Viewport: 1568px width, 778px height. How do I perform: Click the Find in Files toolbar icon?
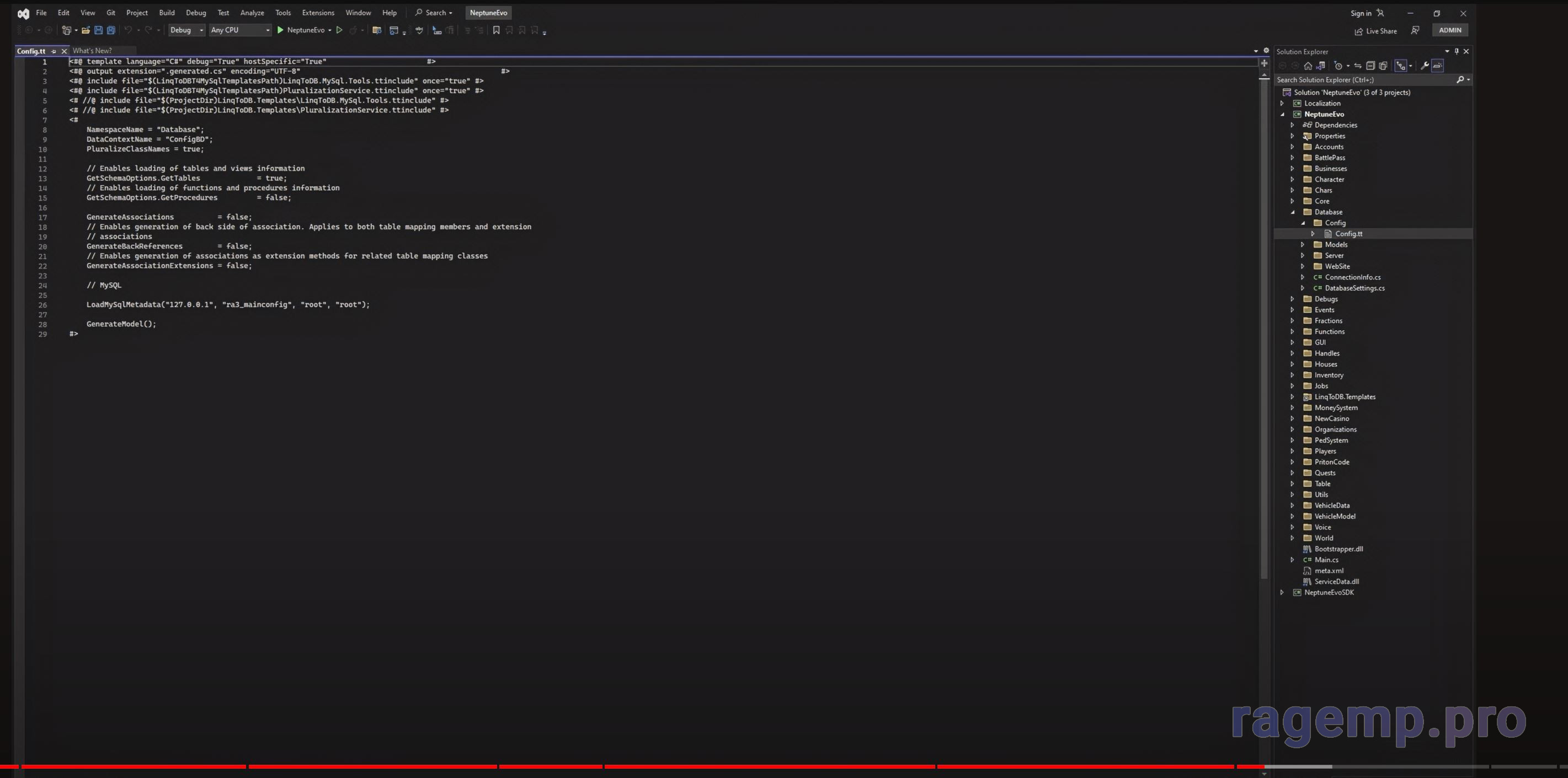click(377, 30)
